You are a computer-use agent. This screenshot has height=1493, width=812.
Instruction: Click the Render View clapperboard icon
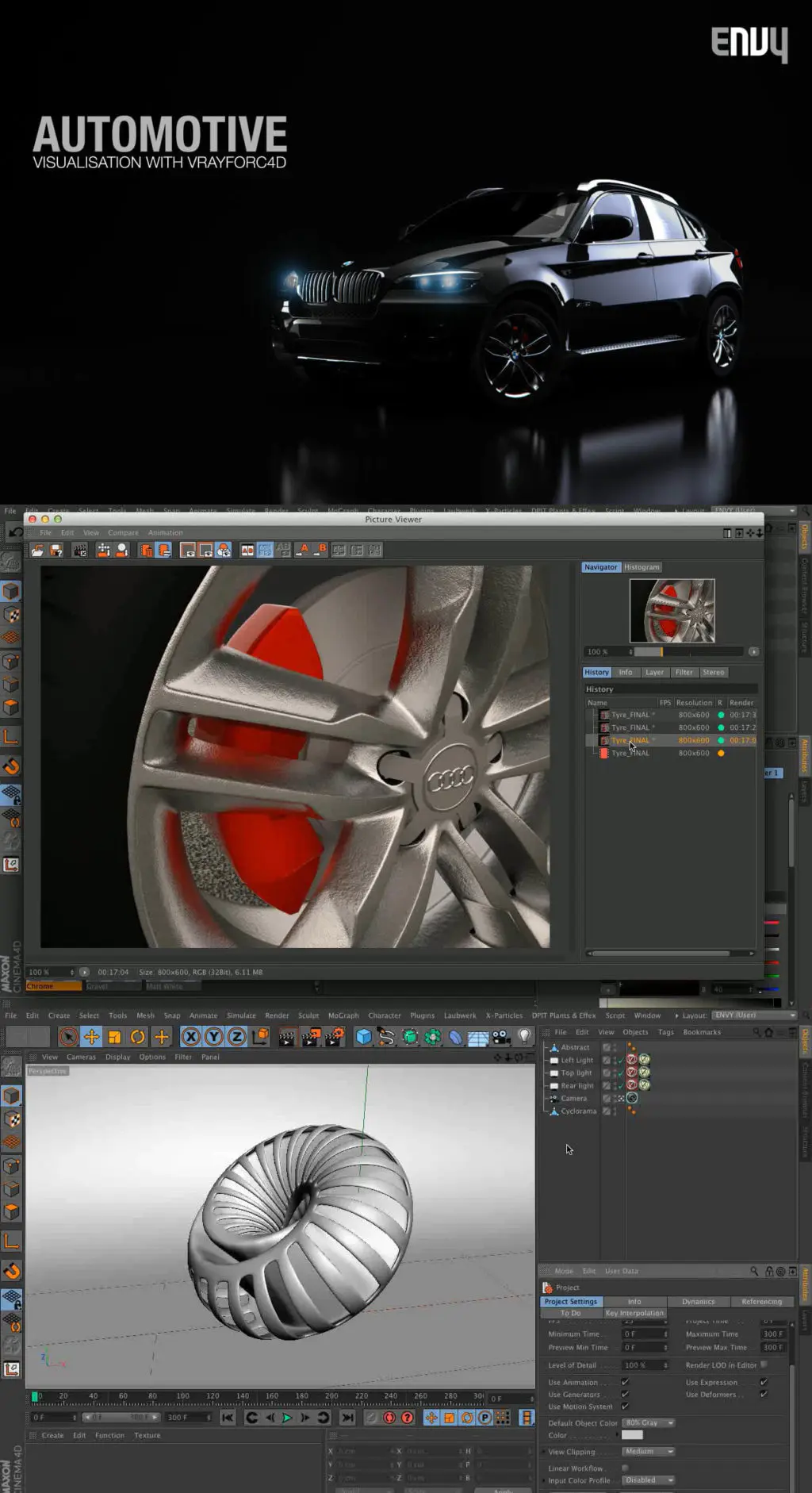[287, 1037]
